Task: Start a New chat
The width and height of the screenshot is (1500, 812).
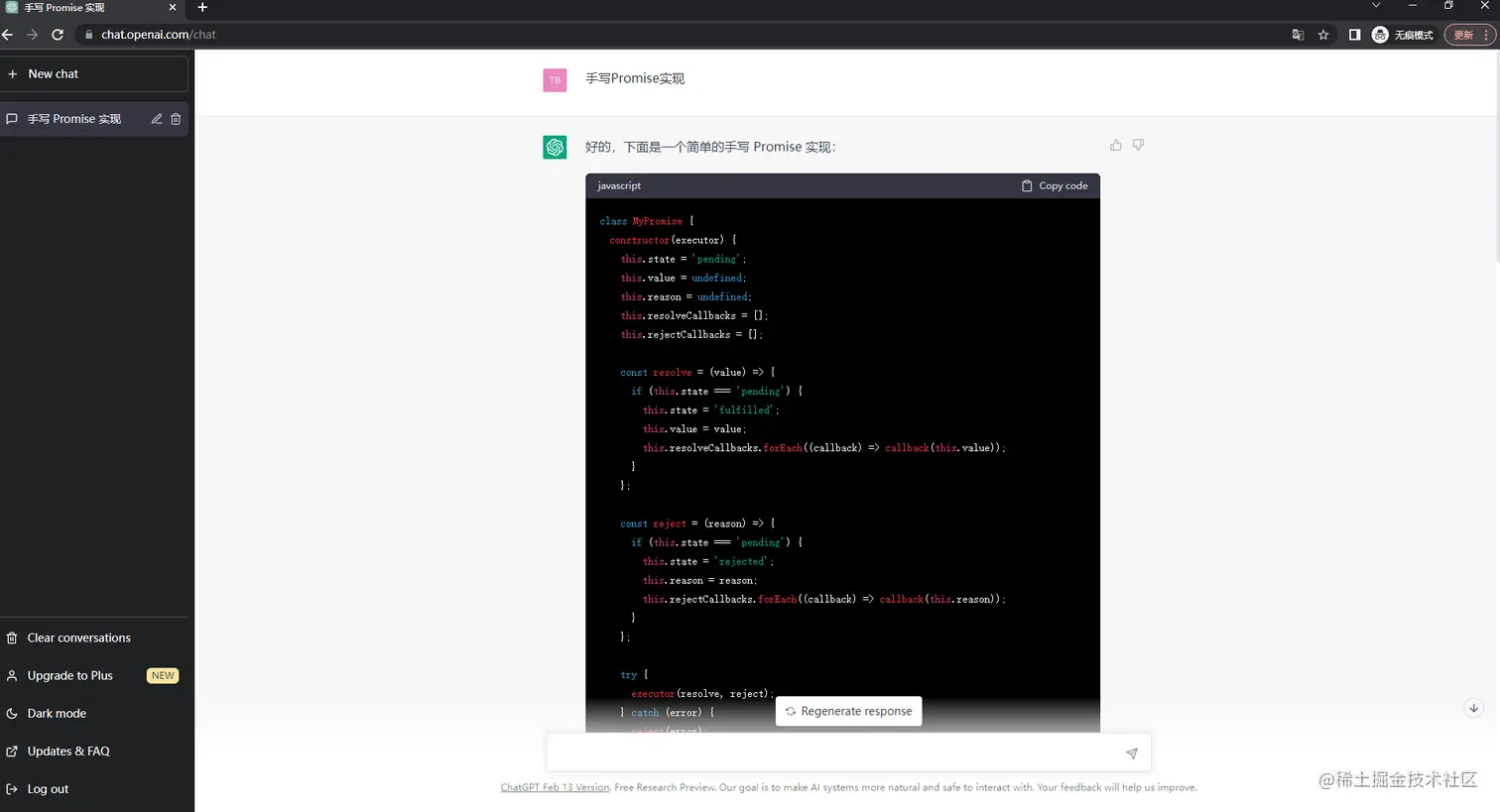Action: pyautogui.click(x=94, y=73)
